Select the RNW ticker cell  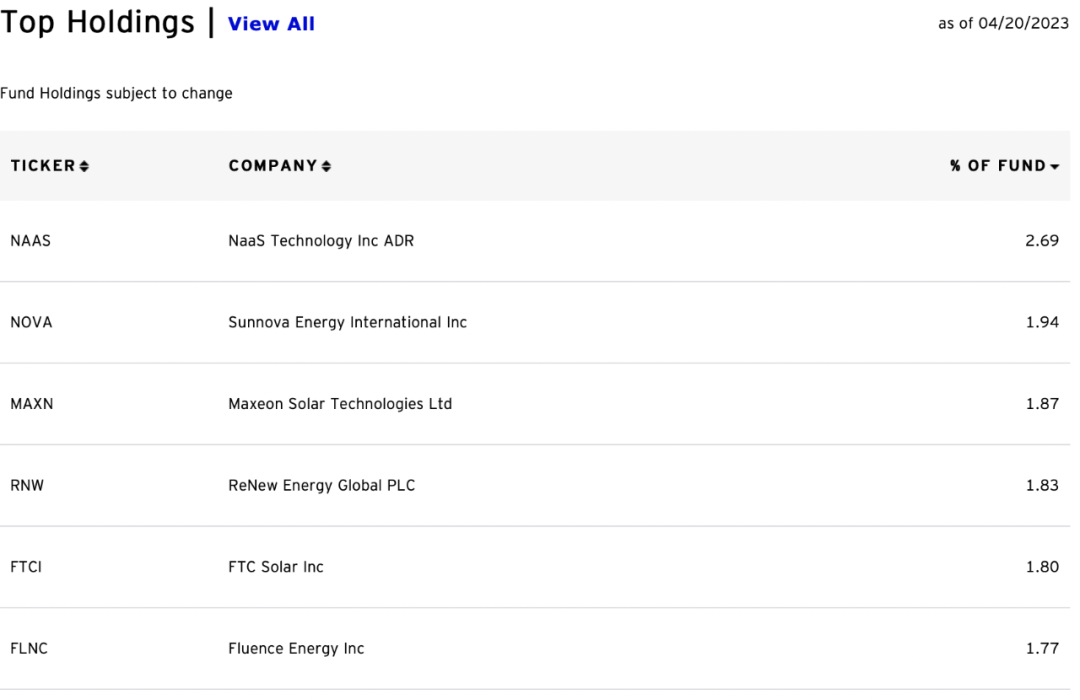pos(27,486)
